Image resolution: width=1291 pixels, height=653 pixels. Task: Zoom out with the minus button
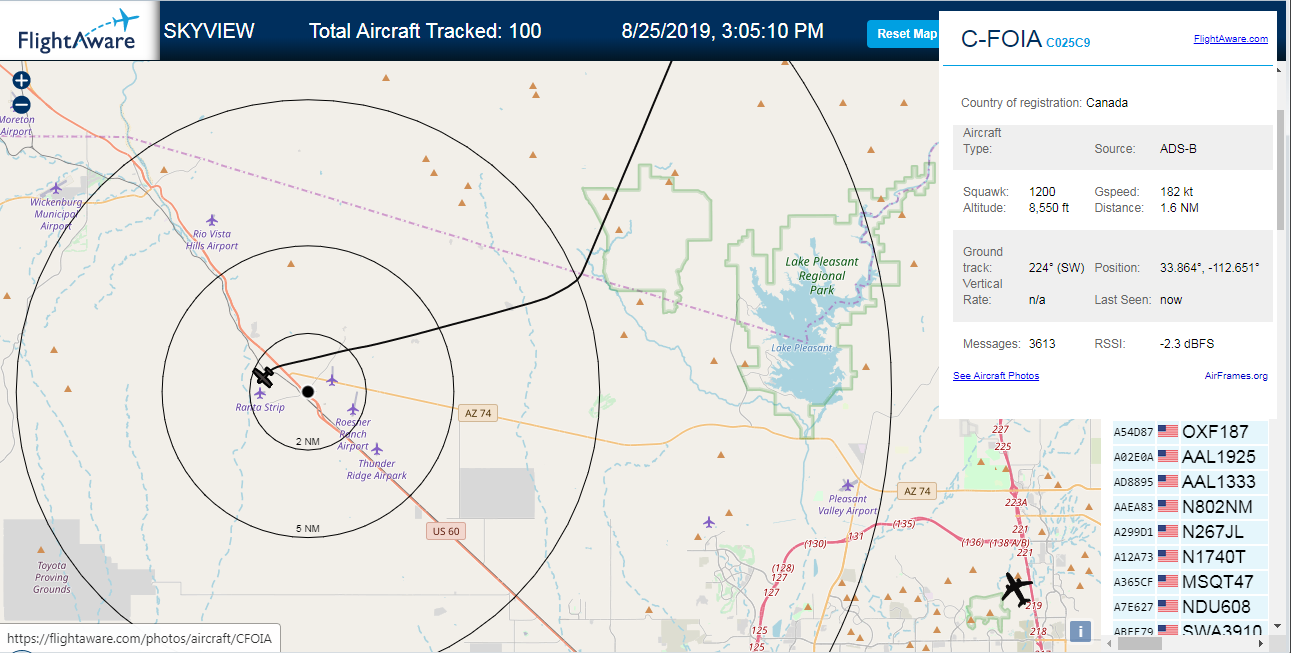pos(22,104)
